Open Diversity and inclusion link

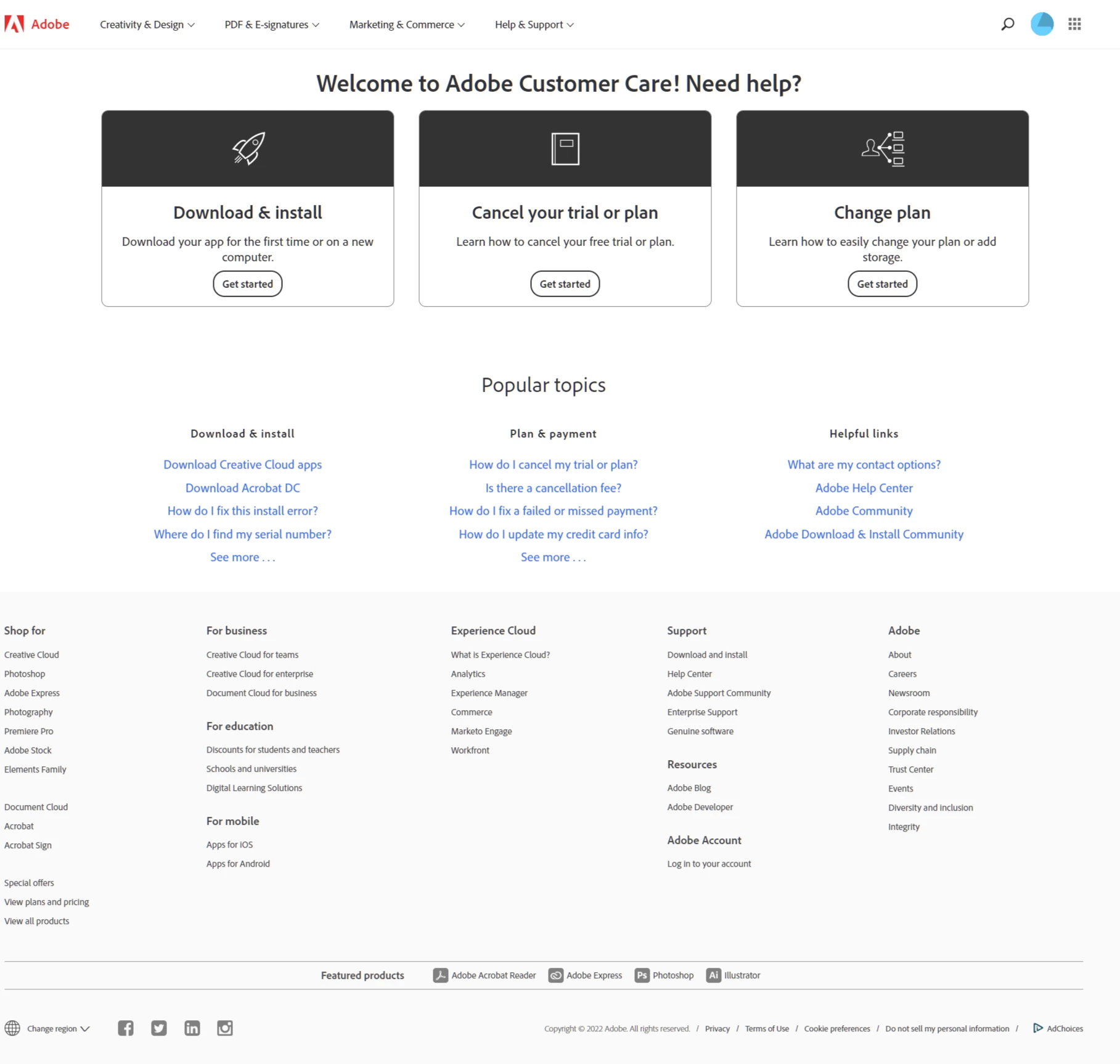point(931,808)
